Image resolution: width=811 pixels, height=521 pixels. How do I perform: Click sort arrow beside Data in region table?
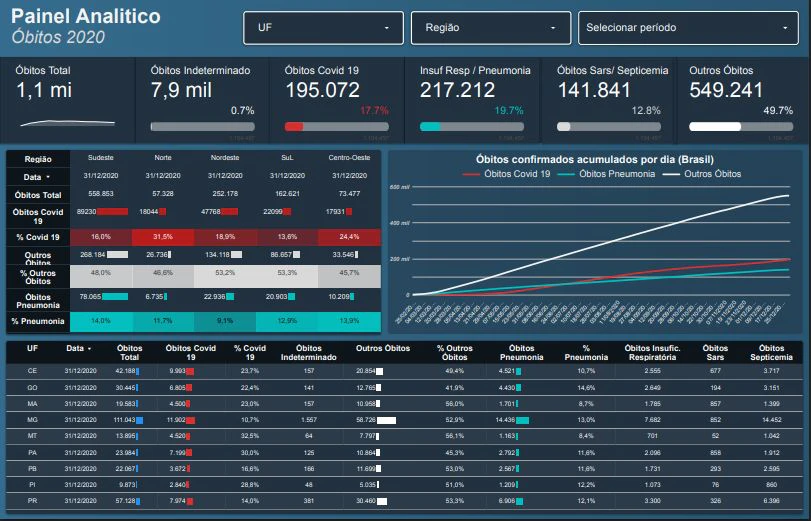[48, 177]
